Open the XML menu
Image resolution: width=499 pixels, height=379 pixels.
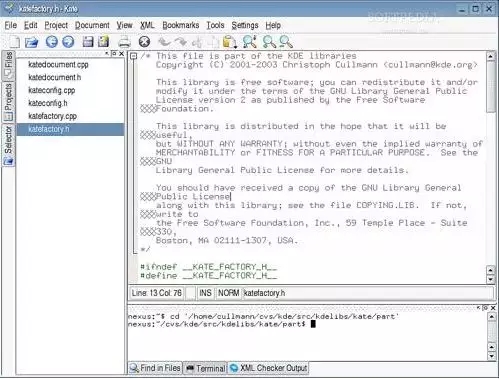point(147,25)
